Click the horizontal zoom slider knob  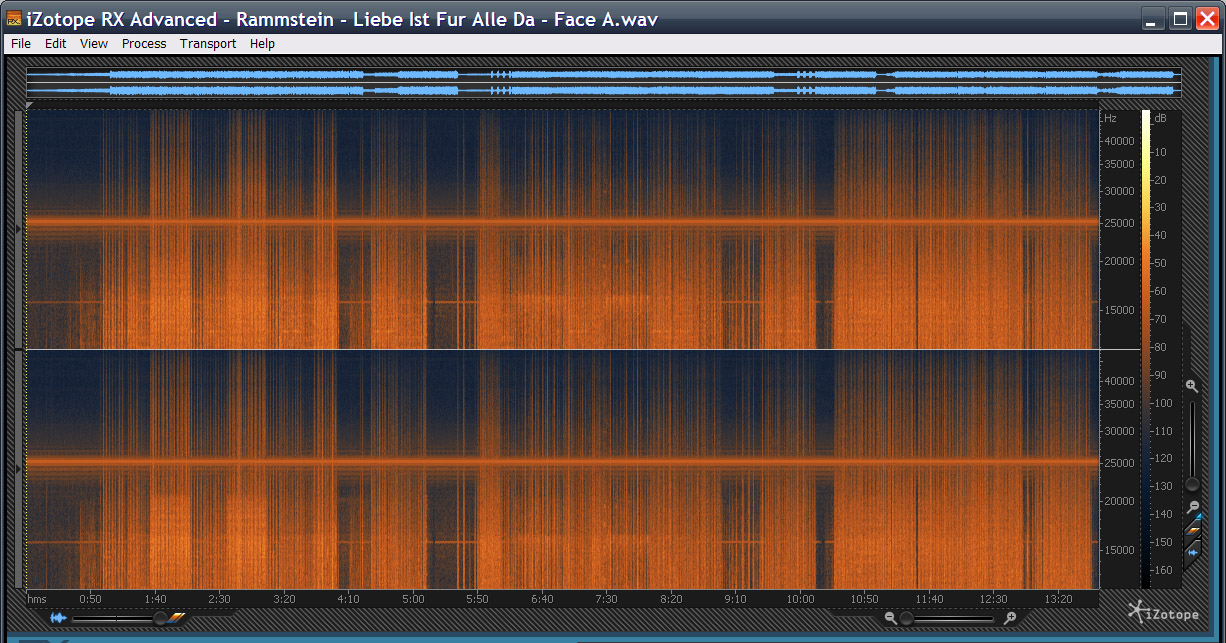[x=906, y=618]
